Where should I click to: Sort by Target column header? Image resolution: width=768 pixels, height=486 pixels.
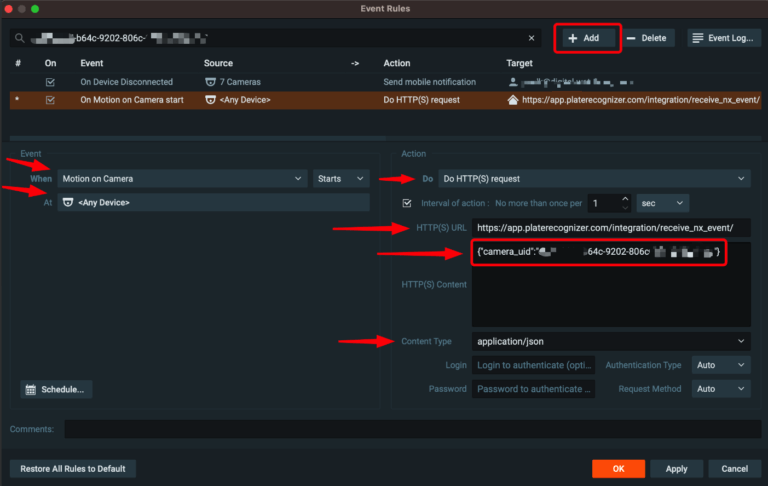pyautogui.click(x=519, y=63)
